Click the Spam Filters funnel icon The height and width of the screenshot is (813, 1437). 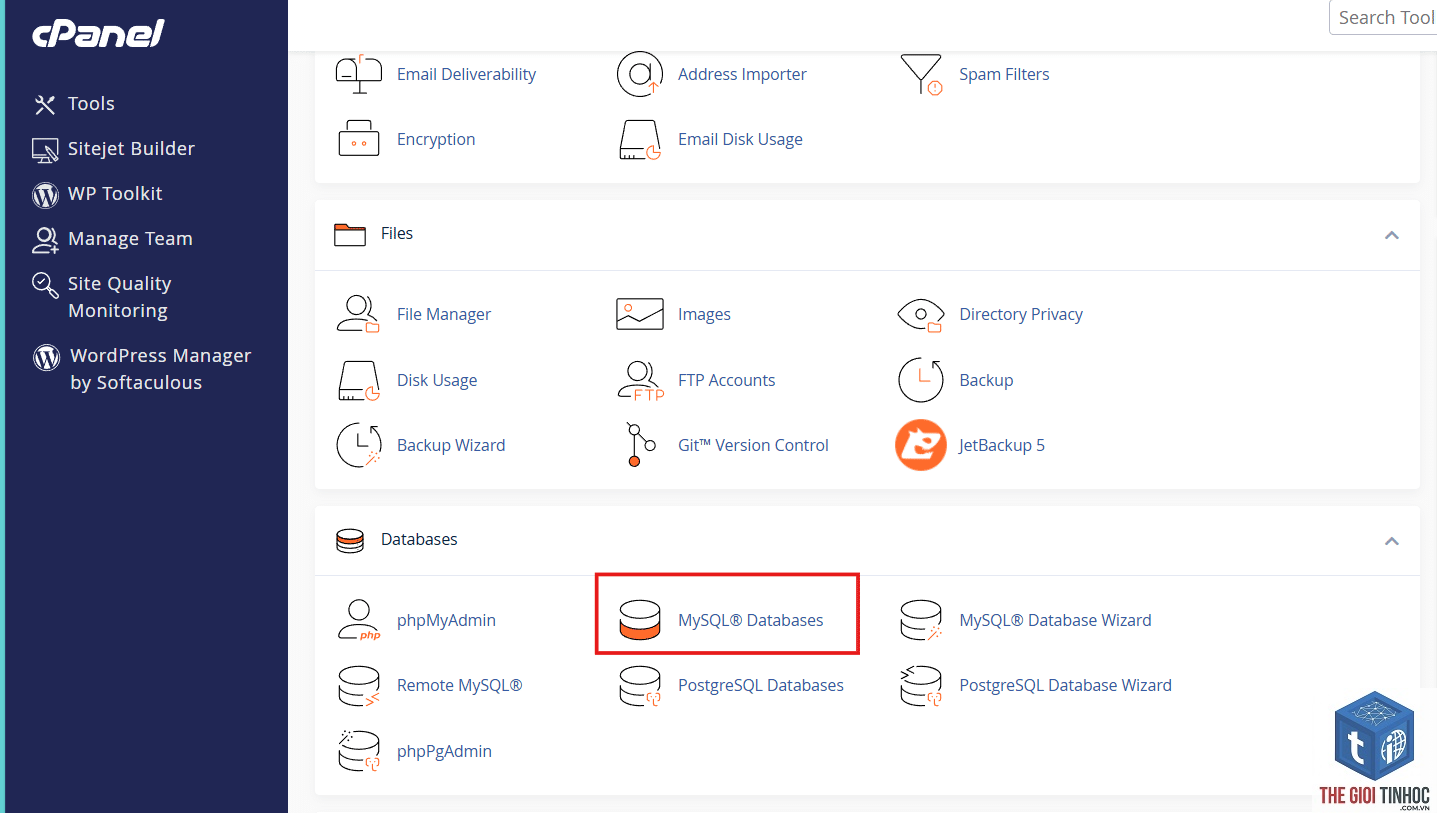[x=921, y=74]
